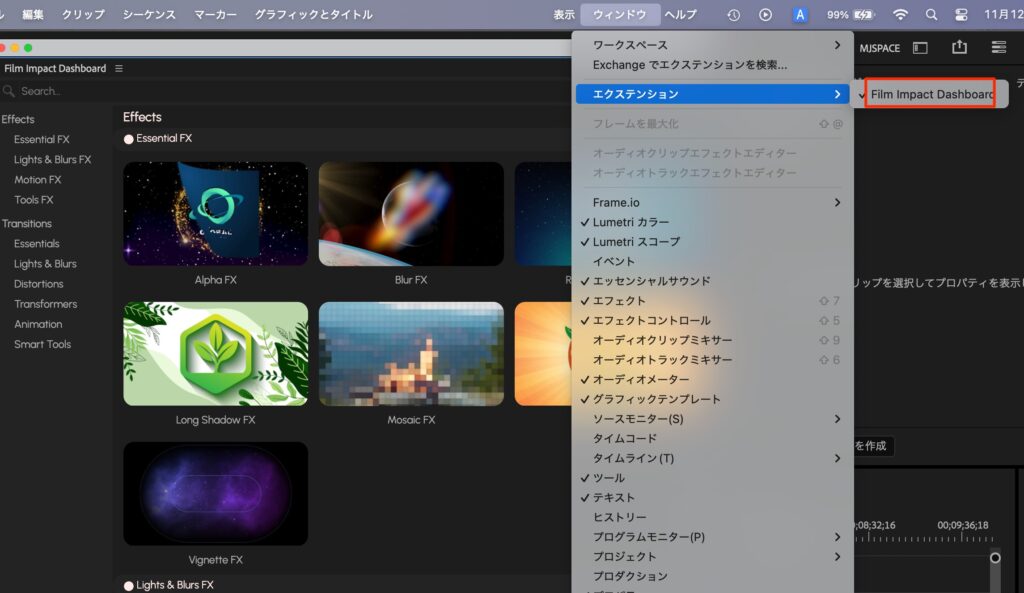1024x593 pixels.
Task: Open macOS Spotlight search icon
Action: click(x=931, y=15)
